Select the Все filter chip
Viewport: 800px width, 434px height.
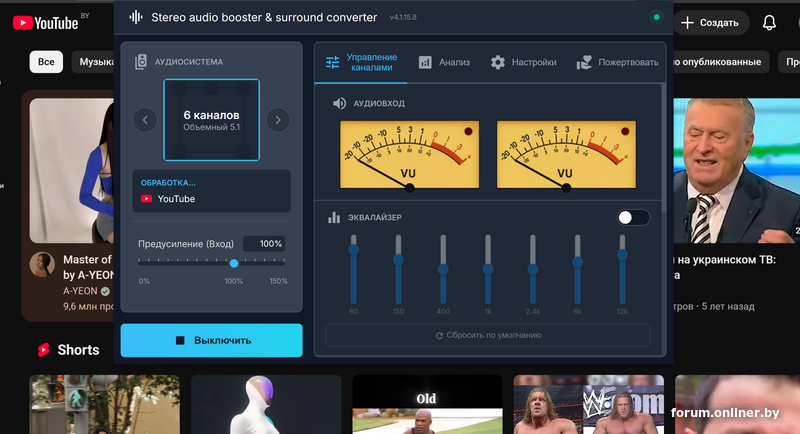[46, 62]
